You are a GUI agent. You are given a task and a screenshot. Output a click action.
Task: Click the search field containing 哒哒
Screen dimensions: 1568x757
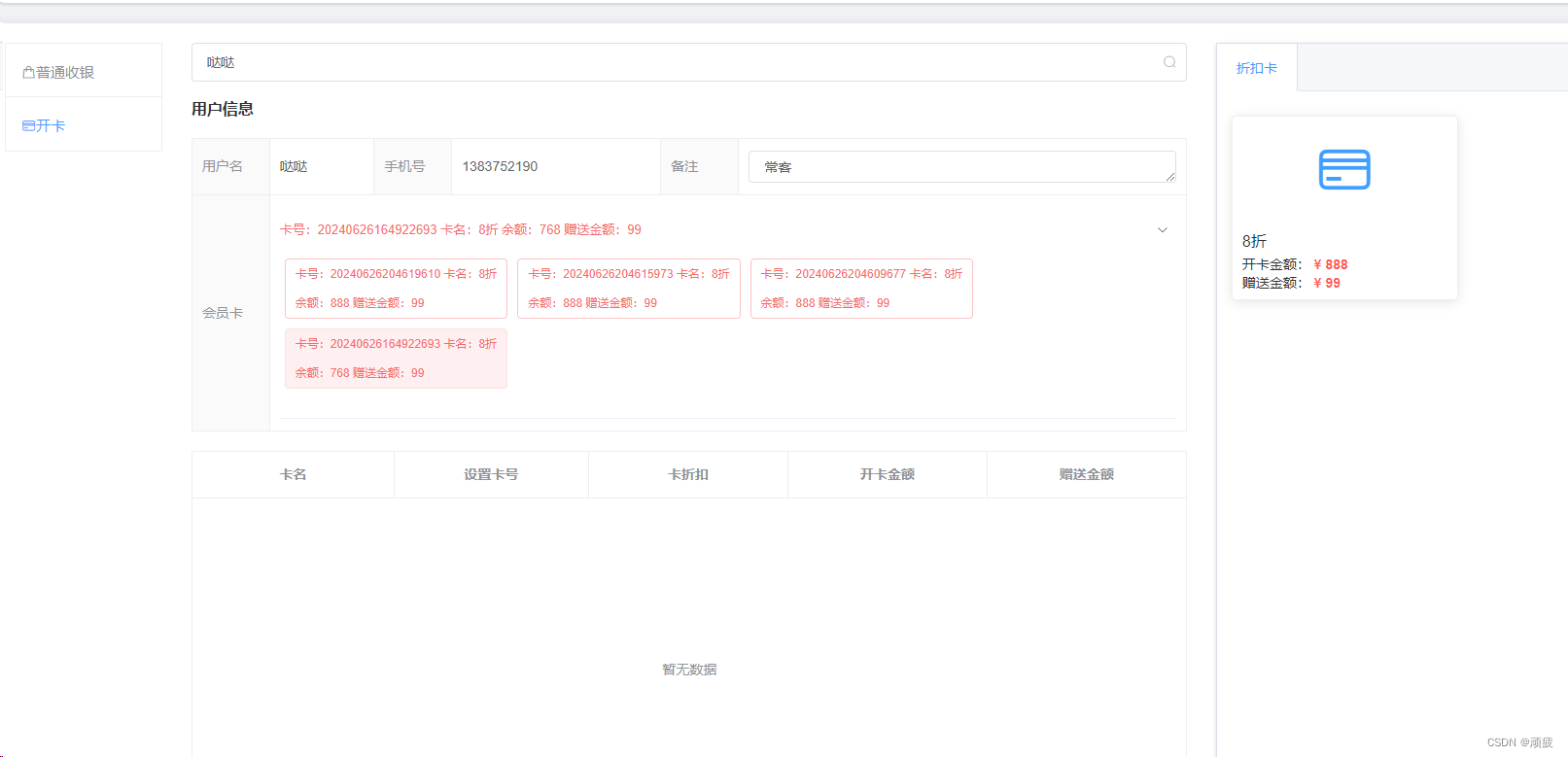(688, 62)
